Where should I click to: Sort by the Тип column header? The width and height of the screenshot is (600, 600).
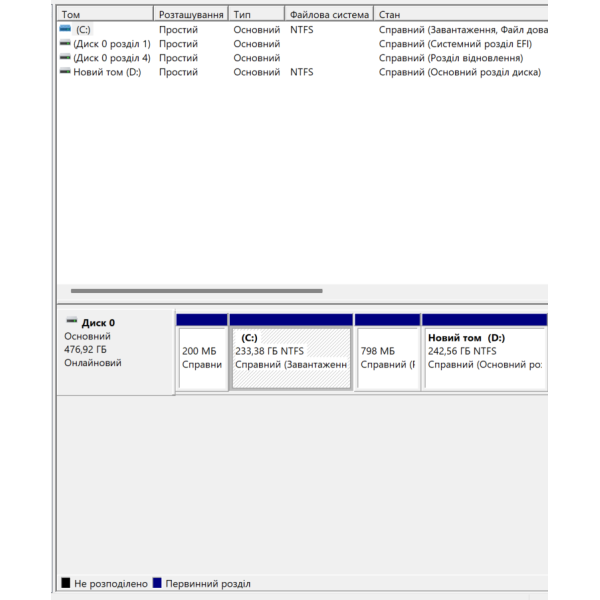click(x=257, y=15)
